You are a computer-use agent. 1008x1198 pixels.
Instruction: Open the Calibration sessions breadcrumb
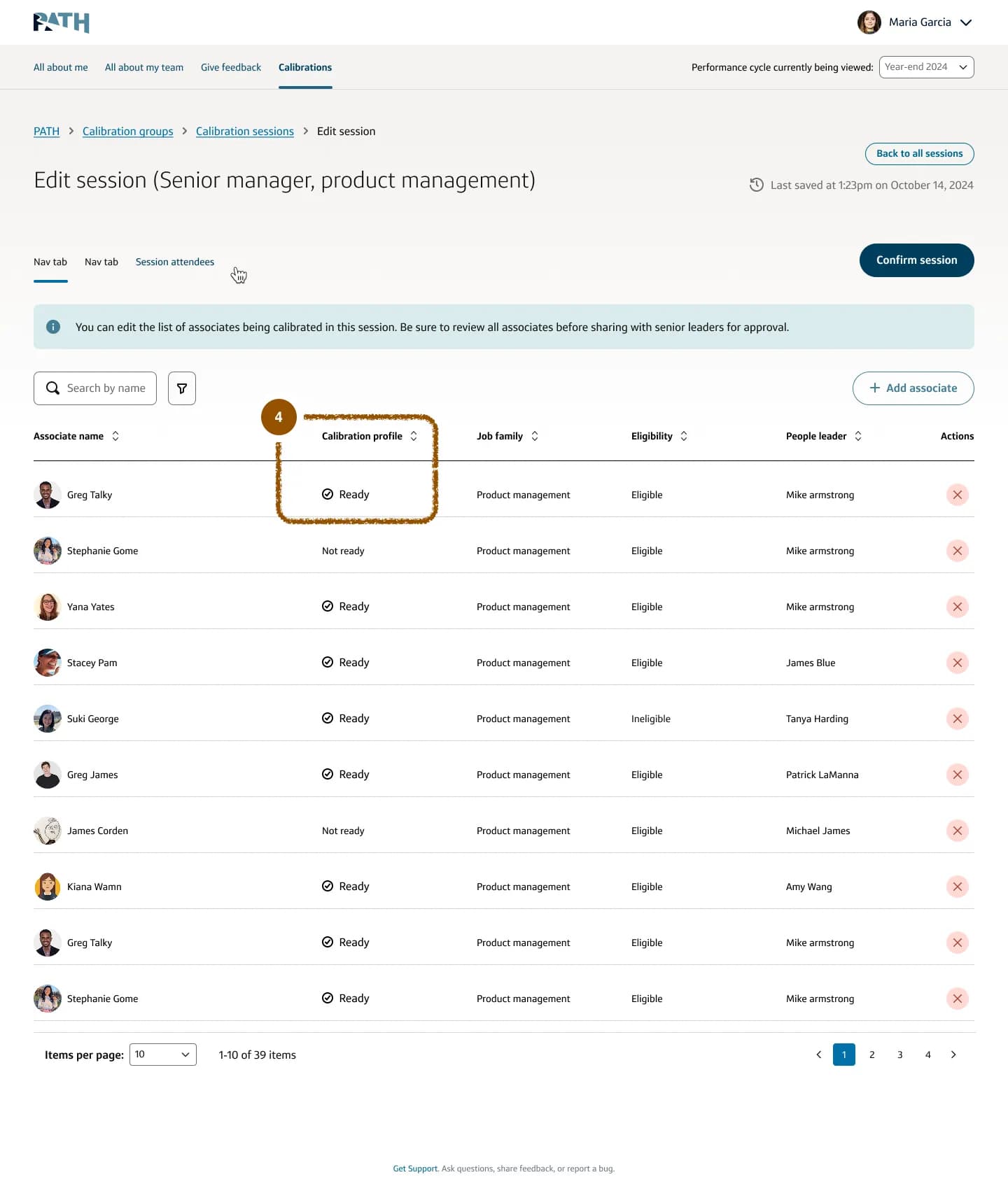click(245, 132)
